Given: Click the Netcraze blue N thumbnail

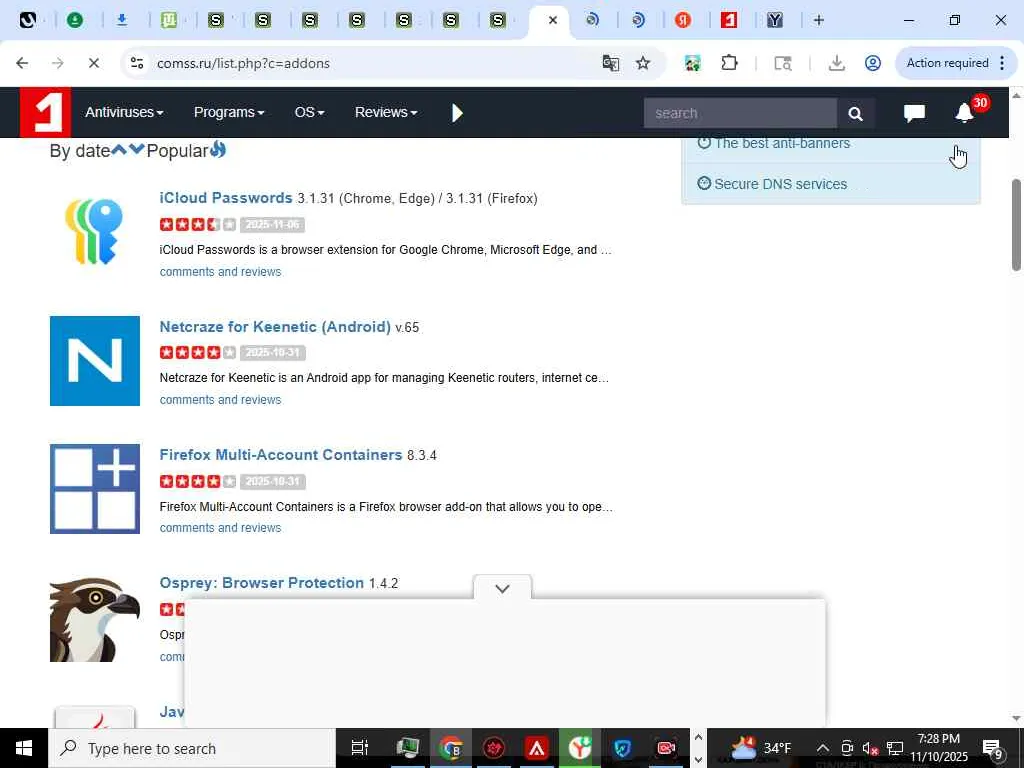Looking at the screenshot, I should (x=95, y=361).
